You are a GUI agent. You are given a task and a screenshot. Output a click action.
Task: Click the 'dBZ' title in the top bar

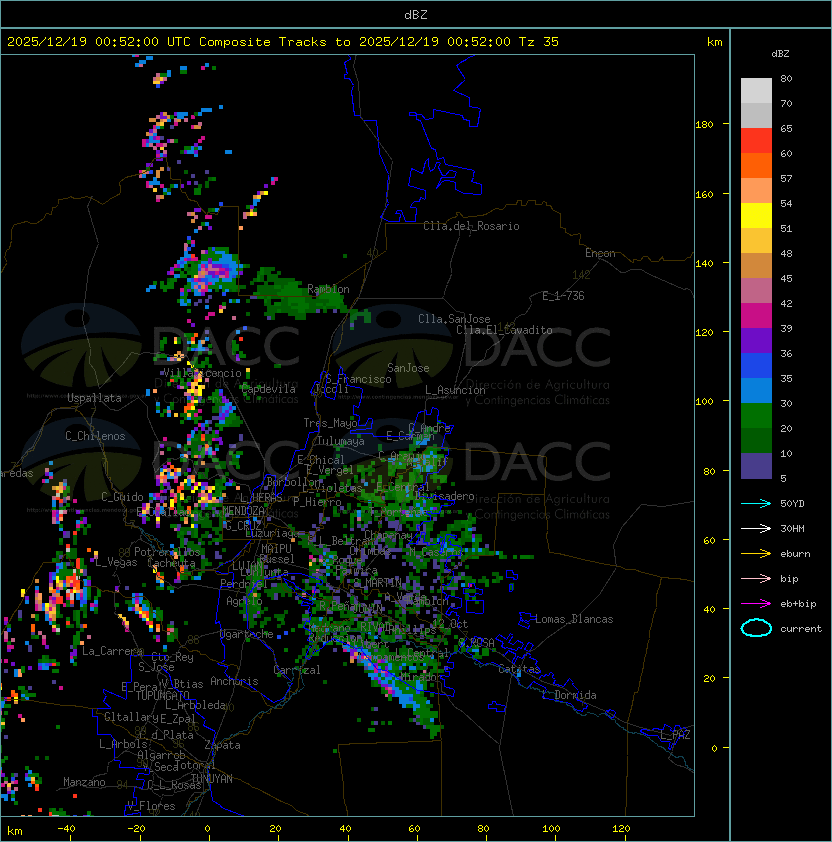(416, 15)
